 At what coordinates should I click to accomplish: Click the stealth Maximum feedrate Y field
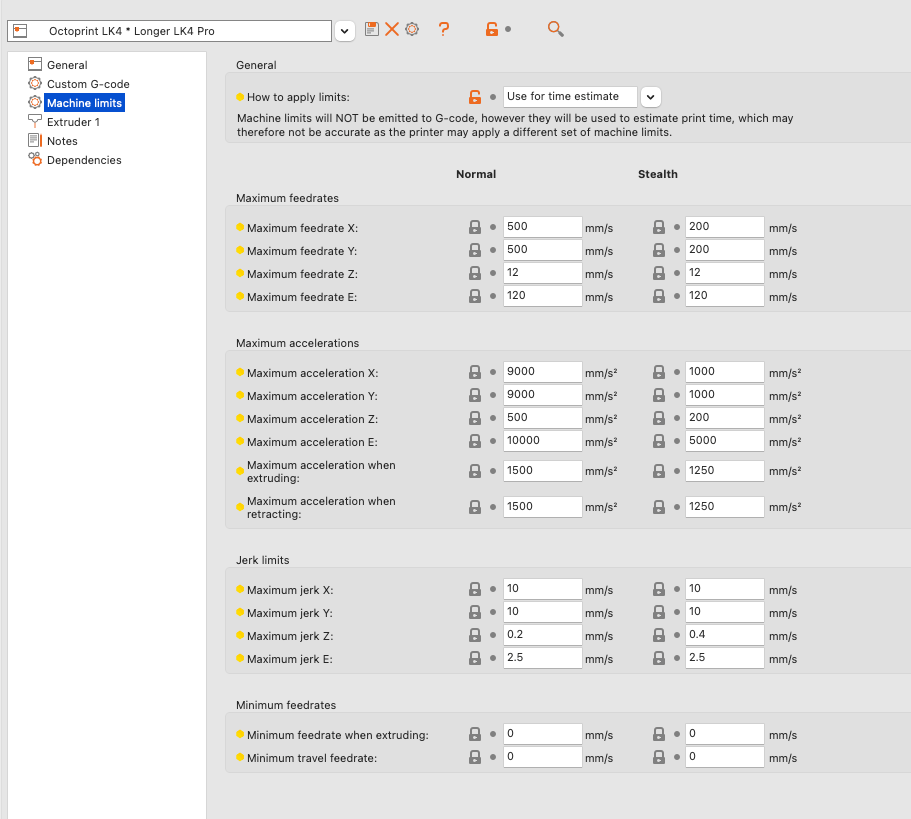click(724, 250)
